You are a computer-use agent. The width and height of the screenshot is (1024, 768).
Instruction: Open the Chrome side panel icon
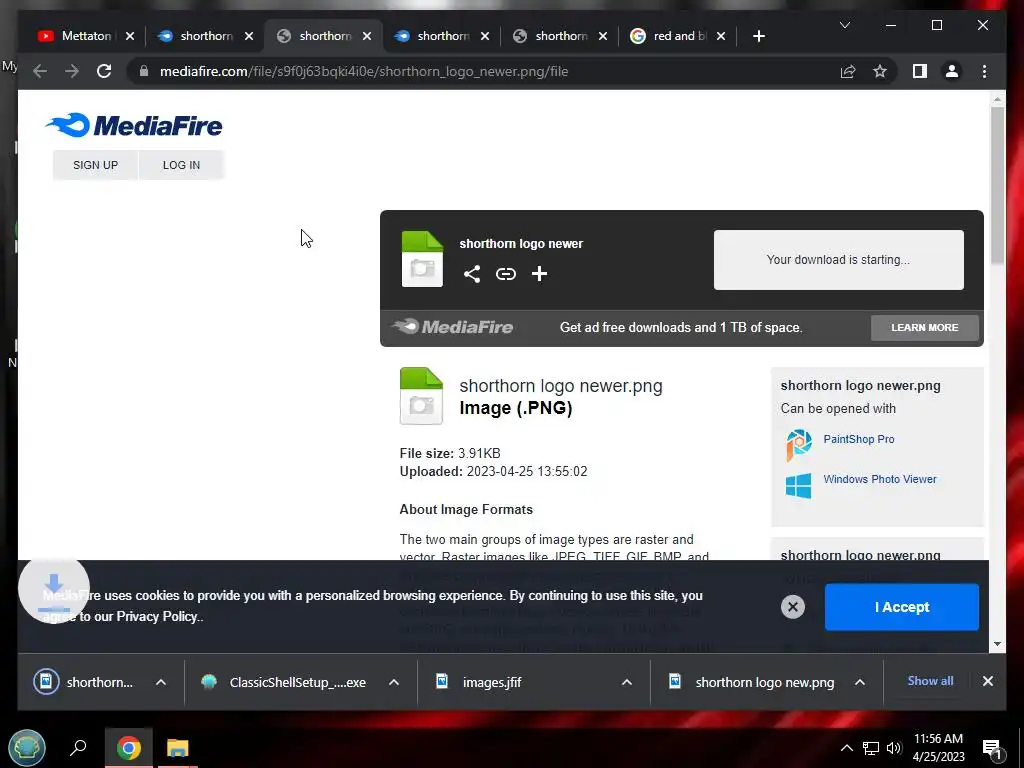(920, 71)
